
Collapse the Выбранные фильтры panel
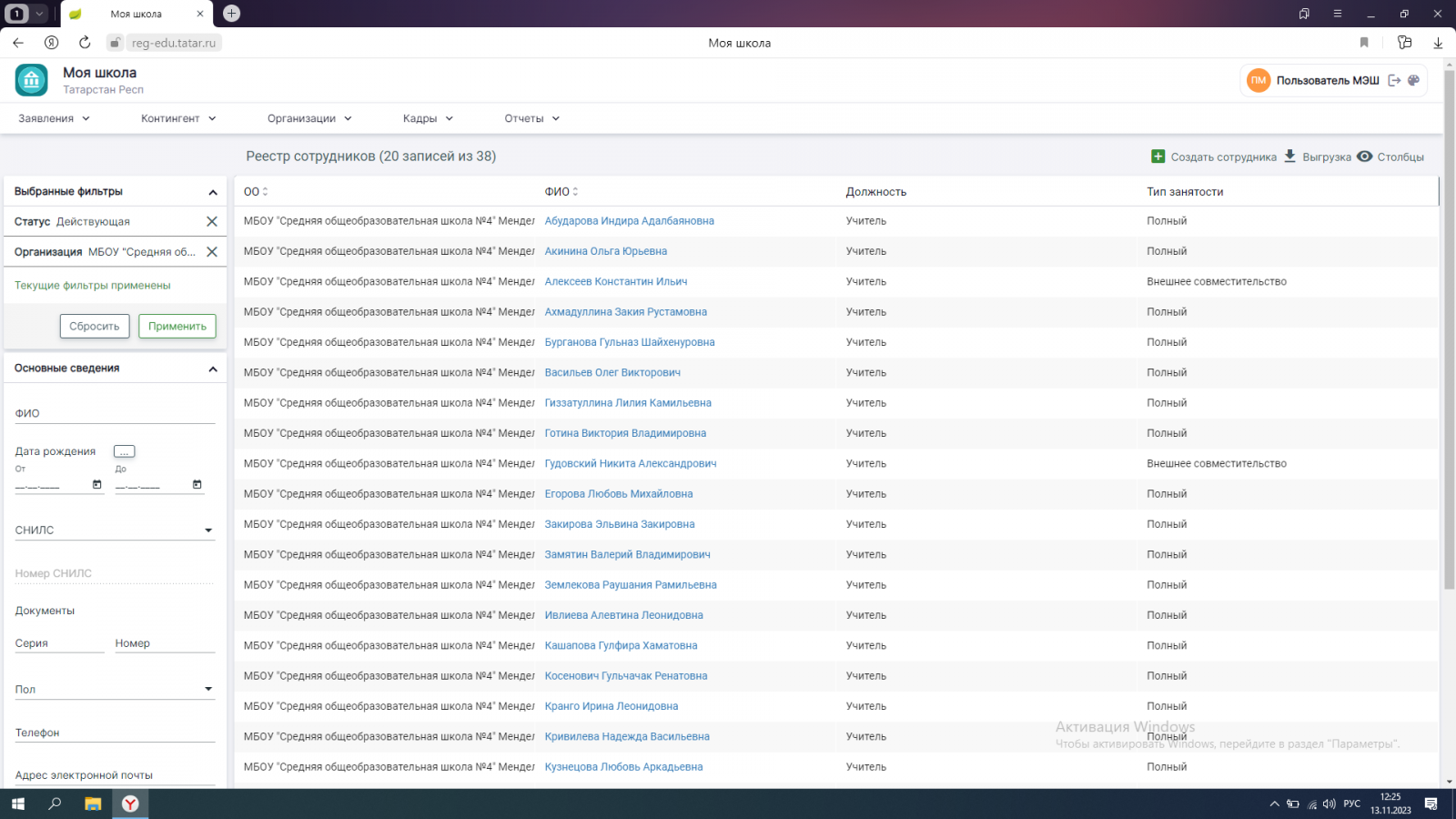[213, 192]
